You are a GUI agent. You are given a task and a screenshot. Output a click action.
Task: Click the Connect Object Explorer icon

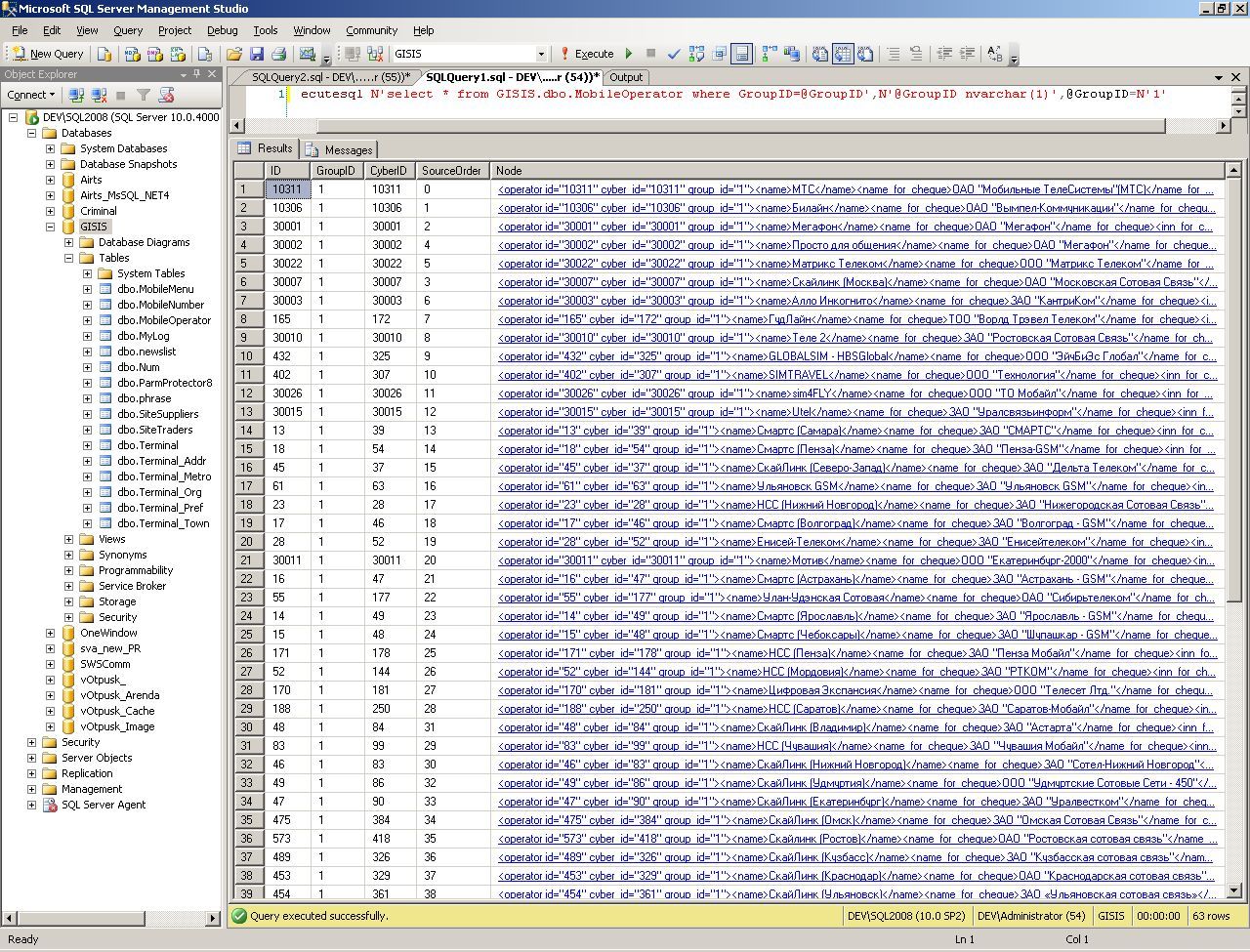[x=76, y=95]
